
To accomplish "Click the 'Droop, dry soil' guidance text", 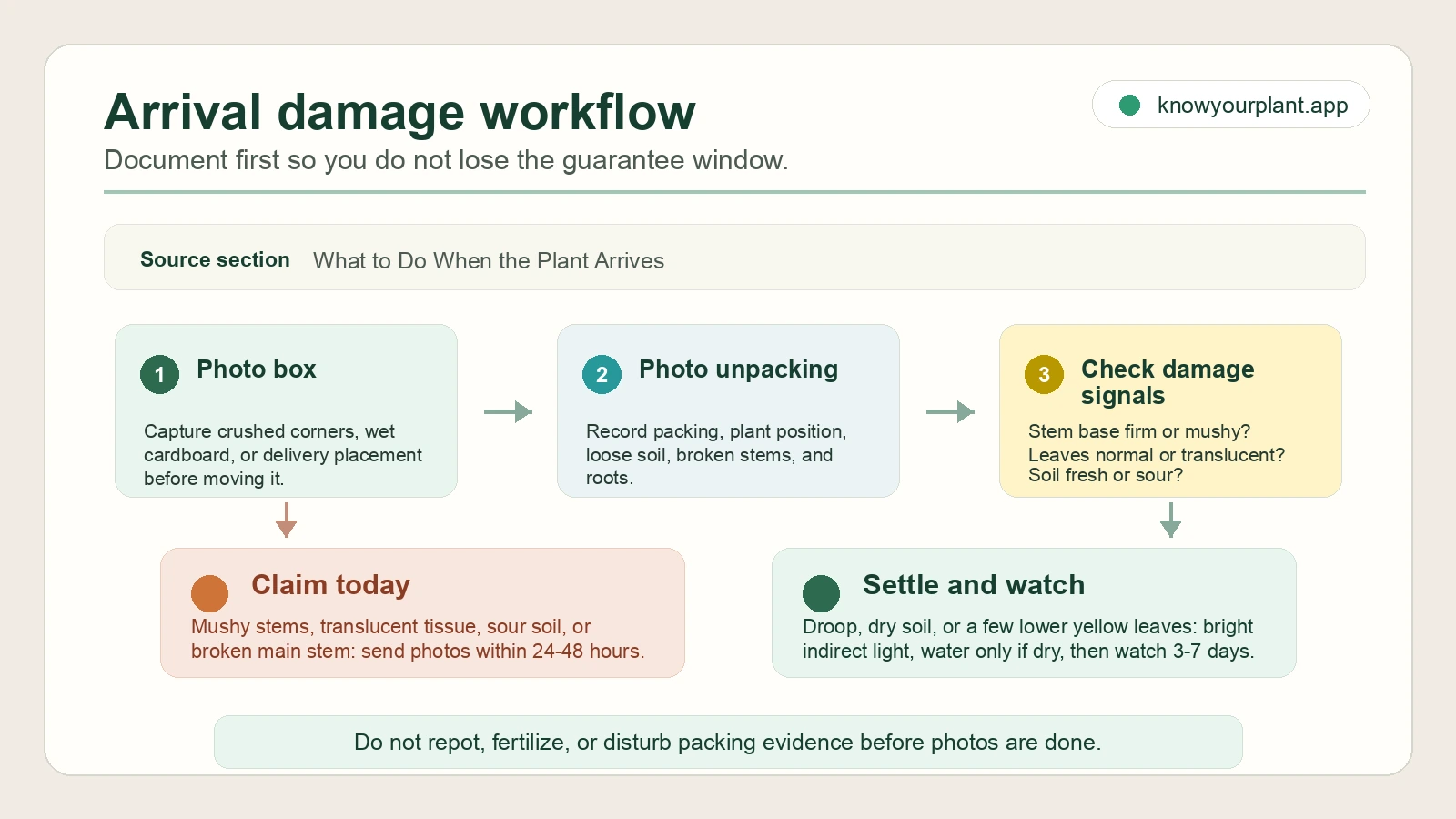I will pos(1028,639).
